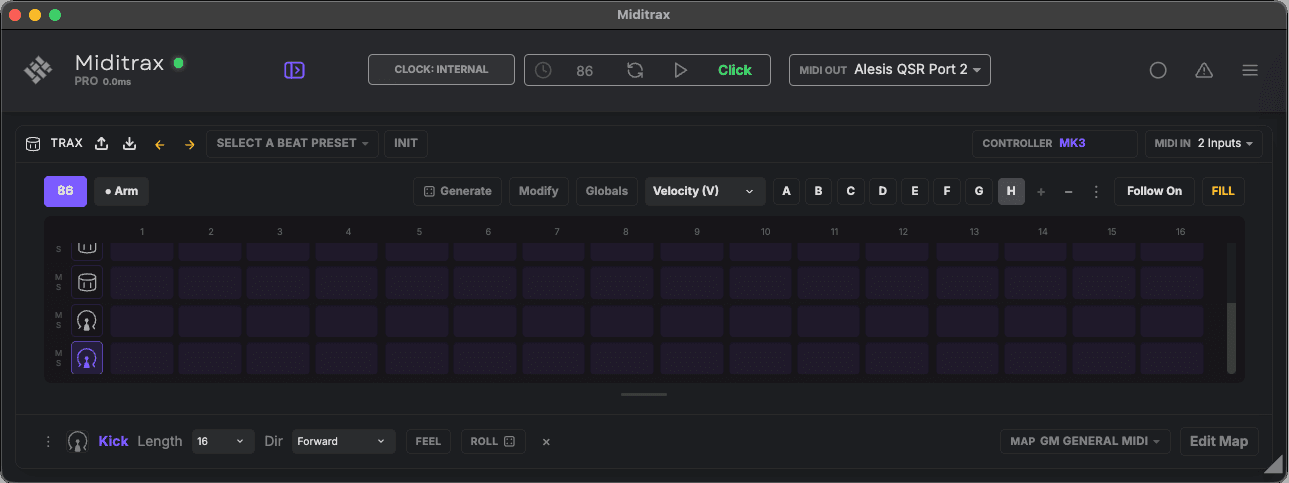Select pattern B

coord(818,191)
